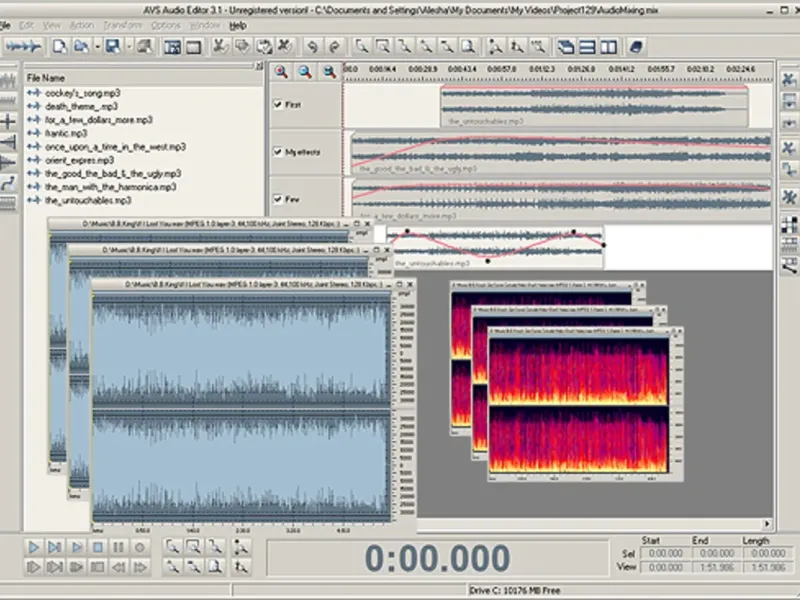Click the red magnifier above the track list
The width and height of the screenshot is (800, 600).
point(281,71)
